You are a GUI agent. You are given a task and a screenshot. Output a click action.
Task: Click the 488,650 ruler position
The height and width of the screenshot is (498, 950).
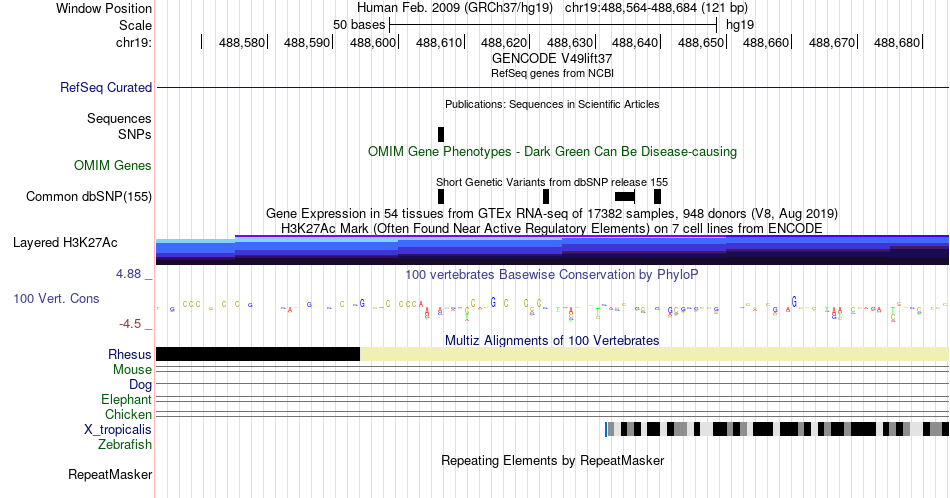[701, 42]
